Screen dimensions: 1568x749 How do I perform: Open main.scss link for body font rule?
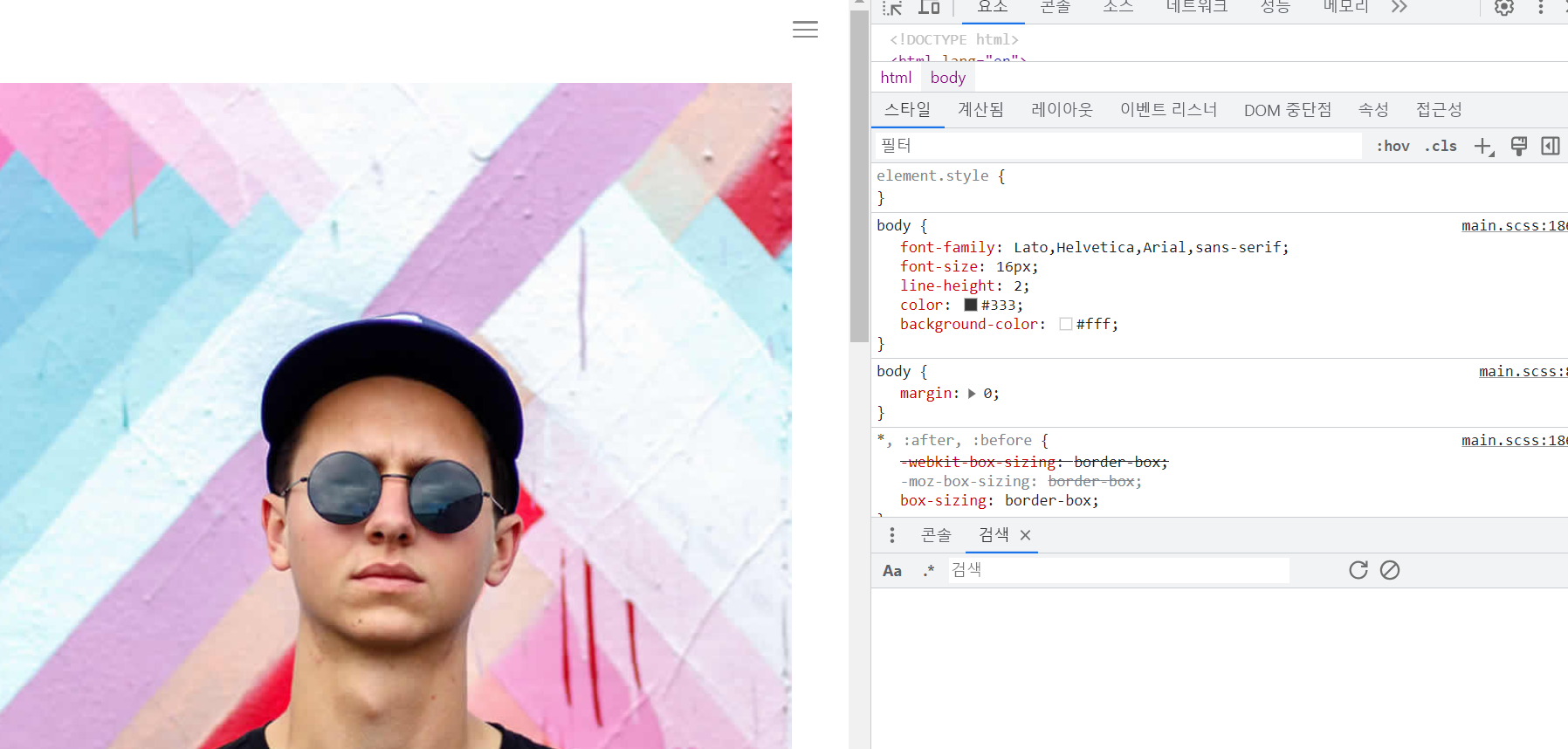[x=1515, y=226]
